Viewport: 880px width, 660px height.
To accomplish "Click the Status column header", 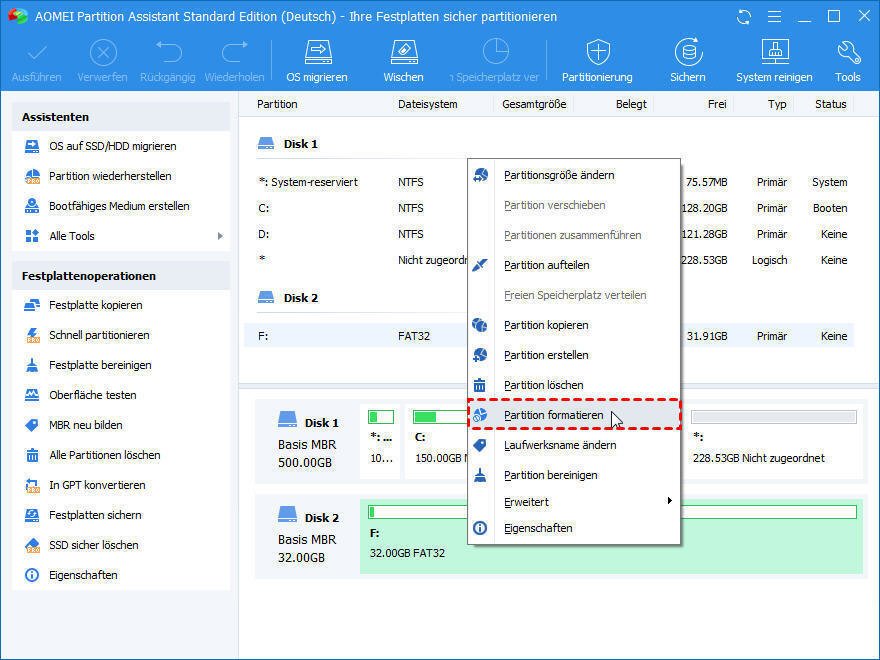I will pyautogui.click(x=831, y=104).
